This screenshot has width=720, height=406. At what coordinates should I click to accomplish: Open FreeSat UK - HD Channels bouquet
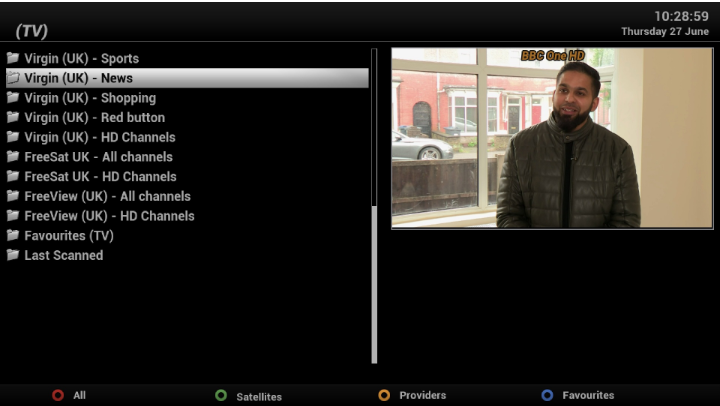click(x=187, y=177)
